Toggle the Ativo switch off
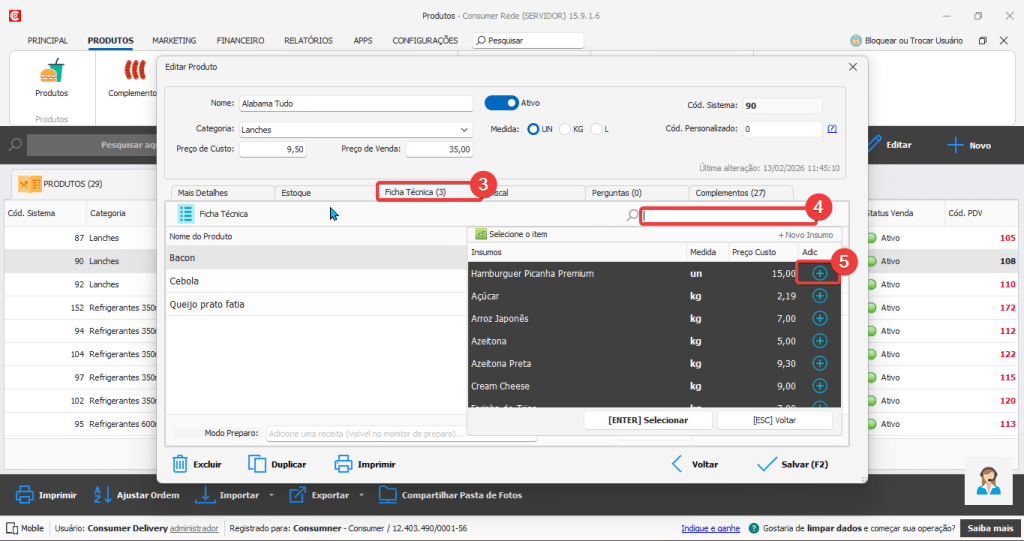The height and width of the screenshot is (541, 1024). click(501, 102)
